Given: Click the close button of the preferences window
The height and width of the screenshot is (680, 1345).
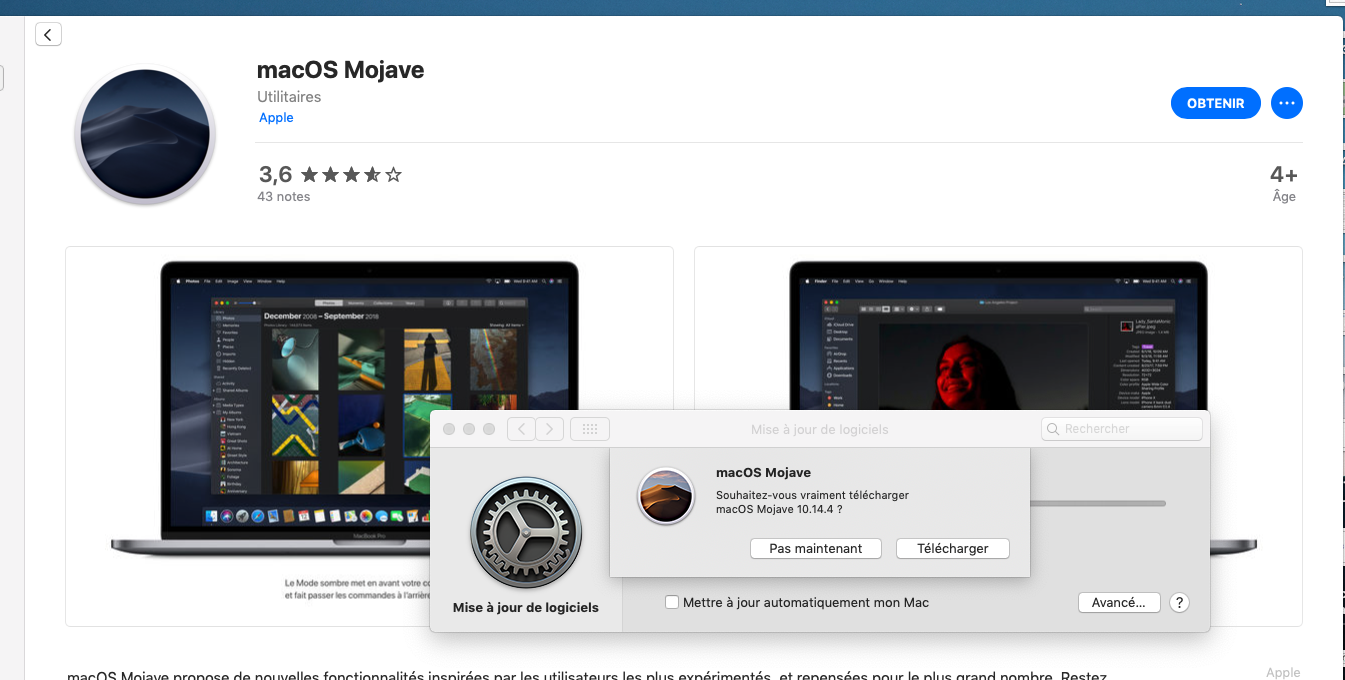Looking at the screenshot, I should click(x=449, y=429).
